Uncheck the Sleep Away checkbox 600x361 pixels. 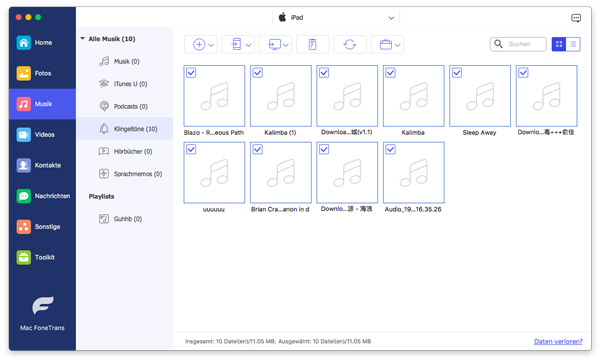point(457,73)
